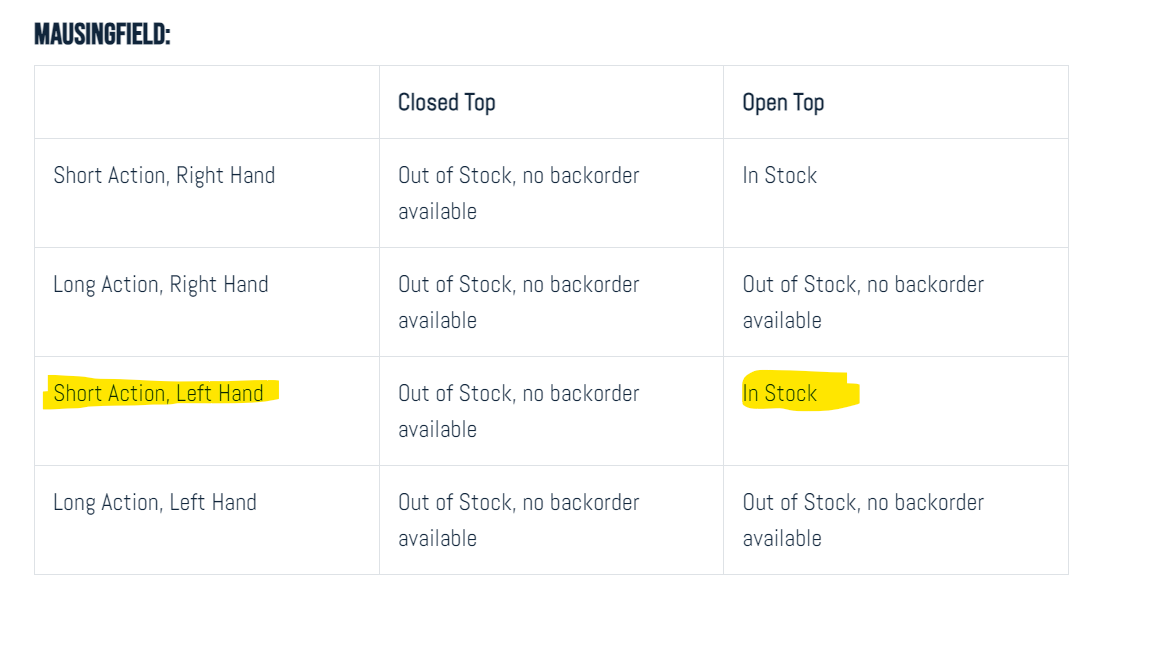The image size is (1171, 670).
Task: Click Open Top status for Long Action Right Hand
Action: tap(863, 303)
